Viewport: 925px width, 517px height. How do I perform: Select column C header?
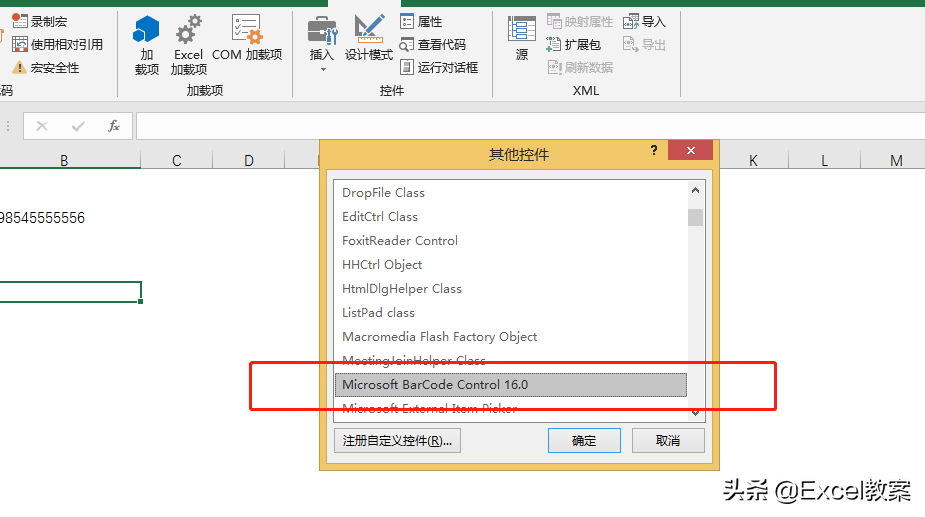(176, 161)
